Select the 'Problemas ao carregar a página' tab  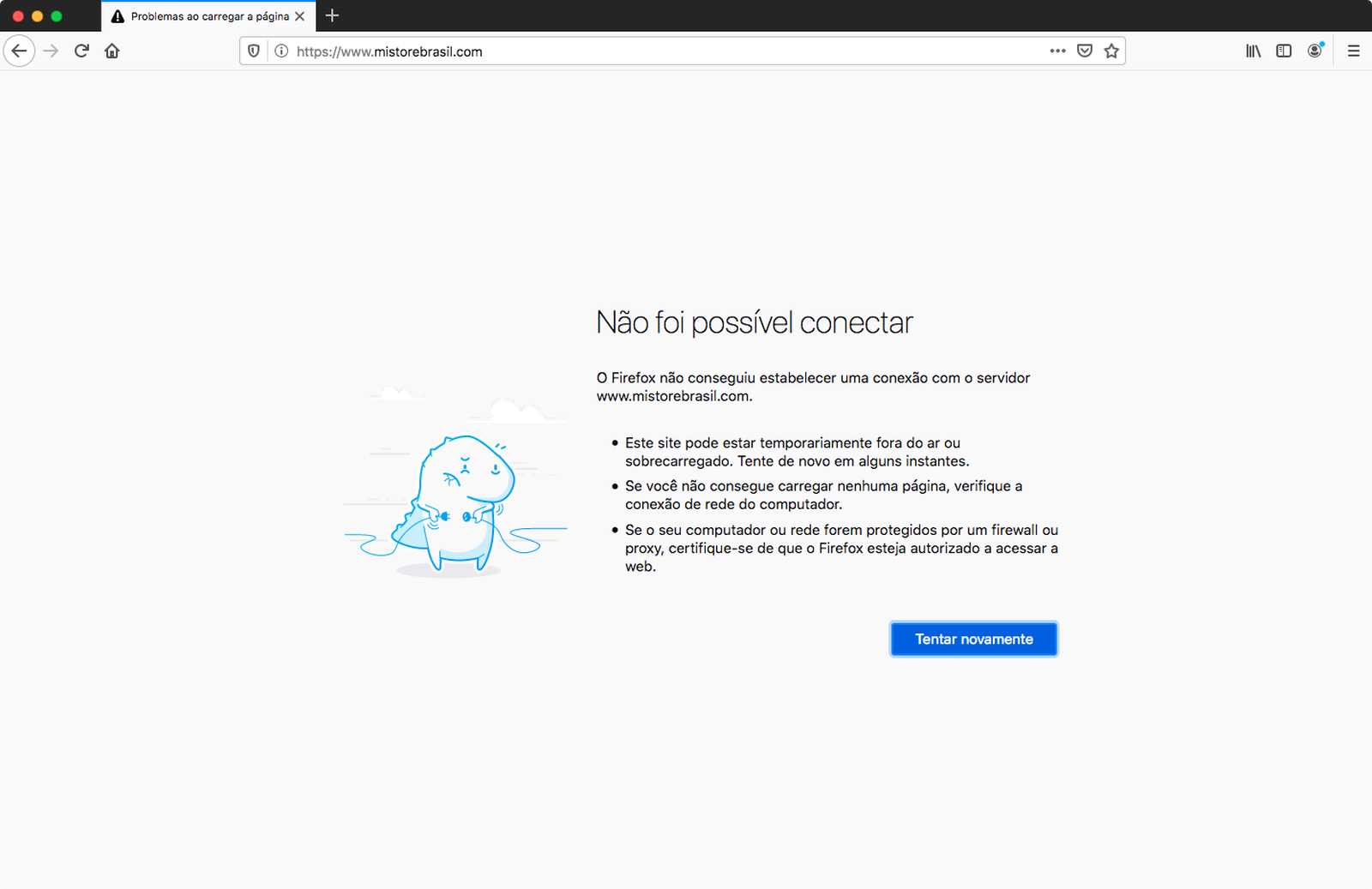pyautogui.click(x=206, y=16)
